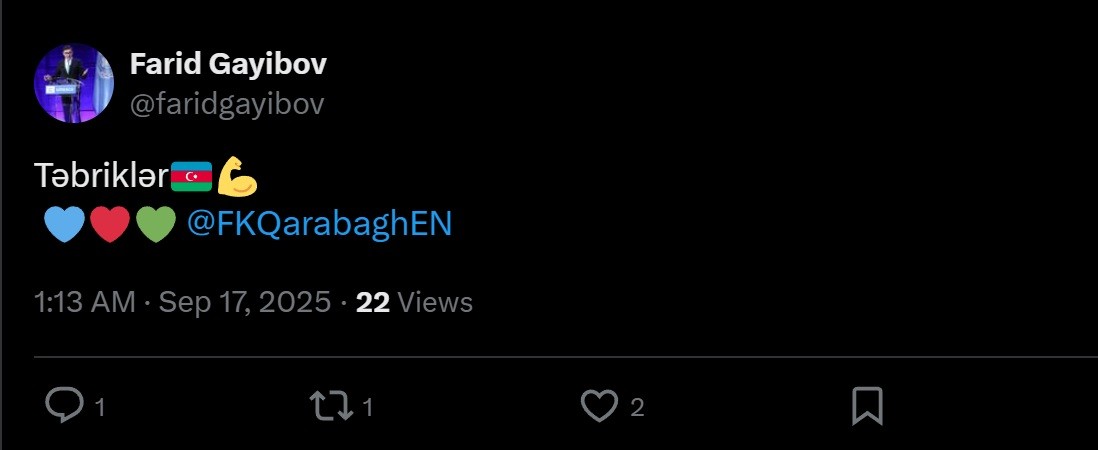This screenshot has height=450, width=1098.
Task: Click the flexed bicep emoji
Action: [237, 176]
